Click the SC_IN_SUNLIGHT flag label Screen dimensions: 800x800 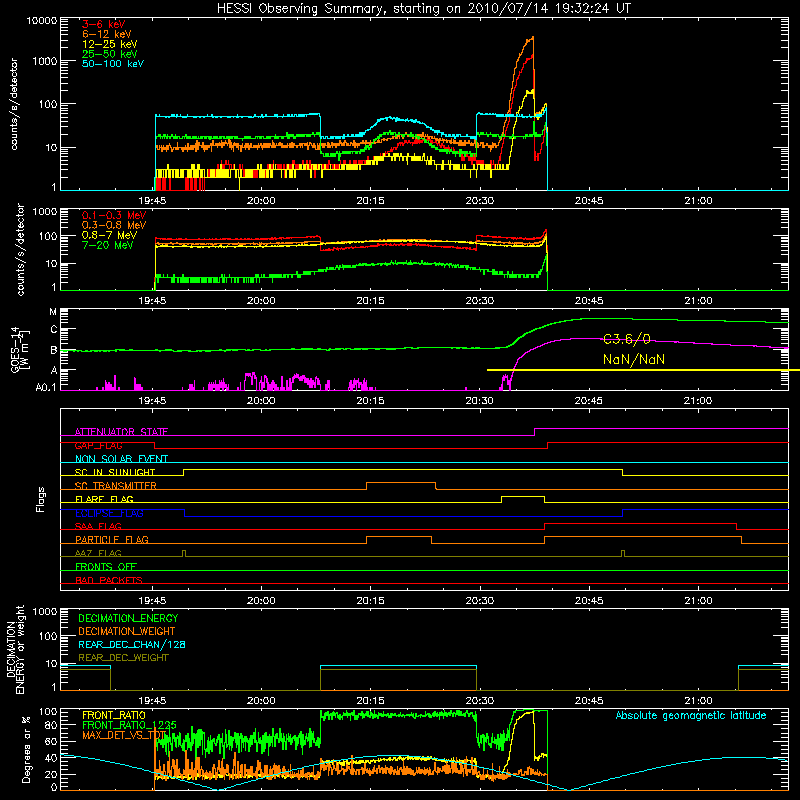coord(115,472)
